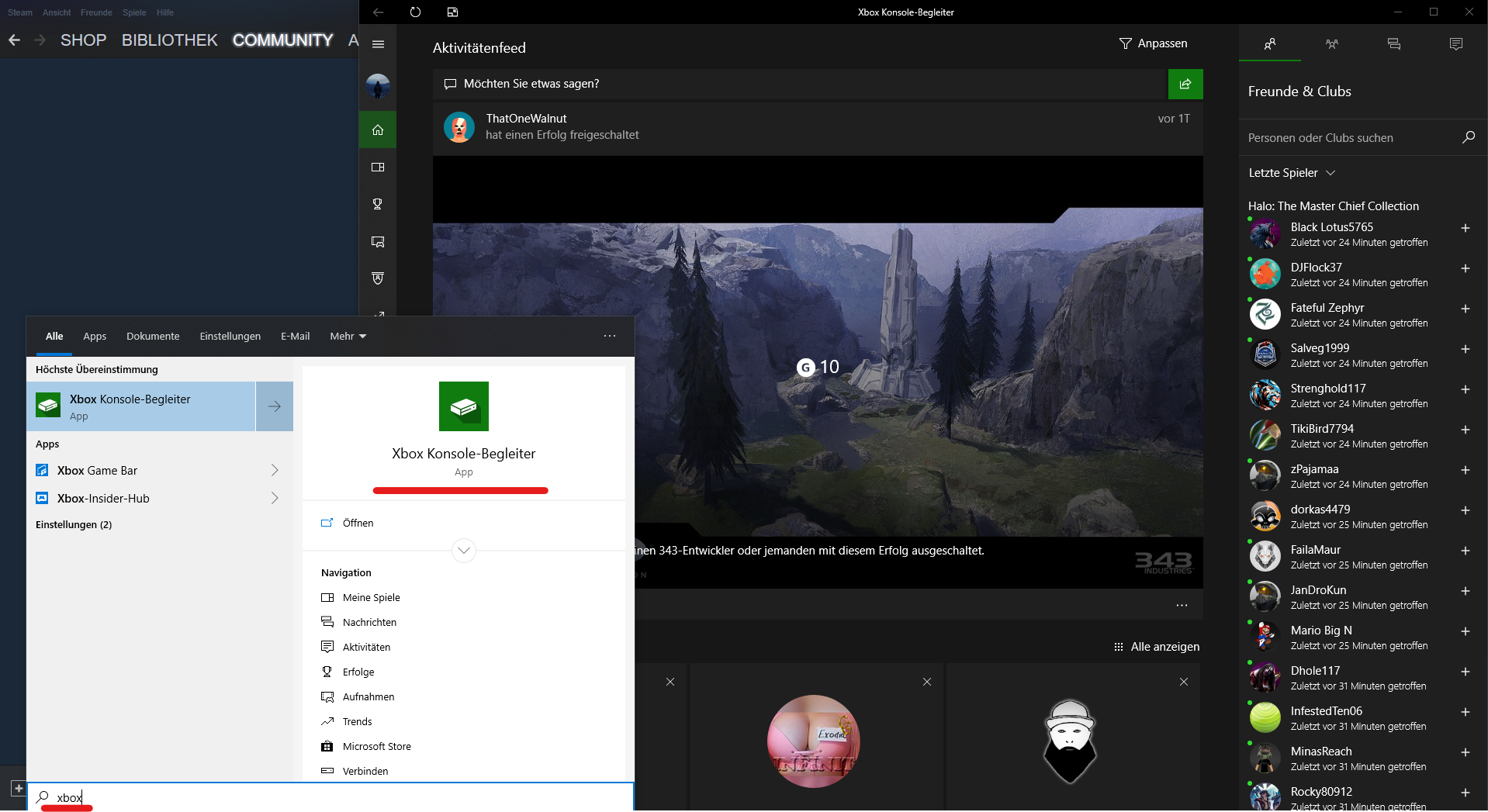Add Black Lotus5765 as friend
This screenshot has width=1488, height=812.
(1465, 228)
